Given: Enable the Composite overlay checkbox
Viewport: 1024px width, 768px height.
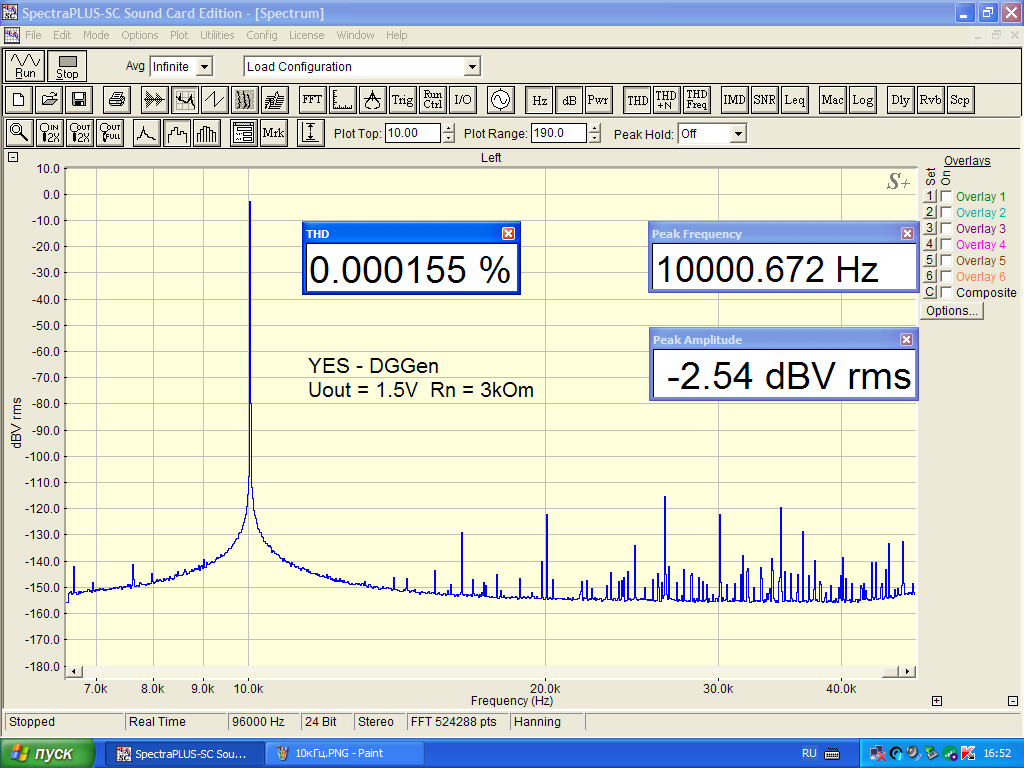Looking at the screenshot, I should (x=946, y=293).
